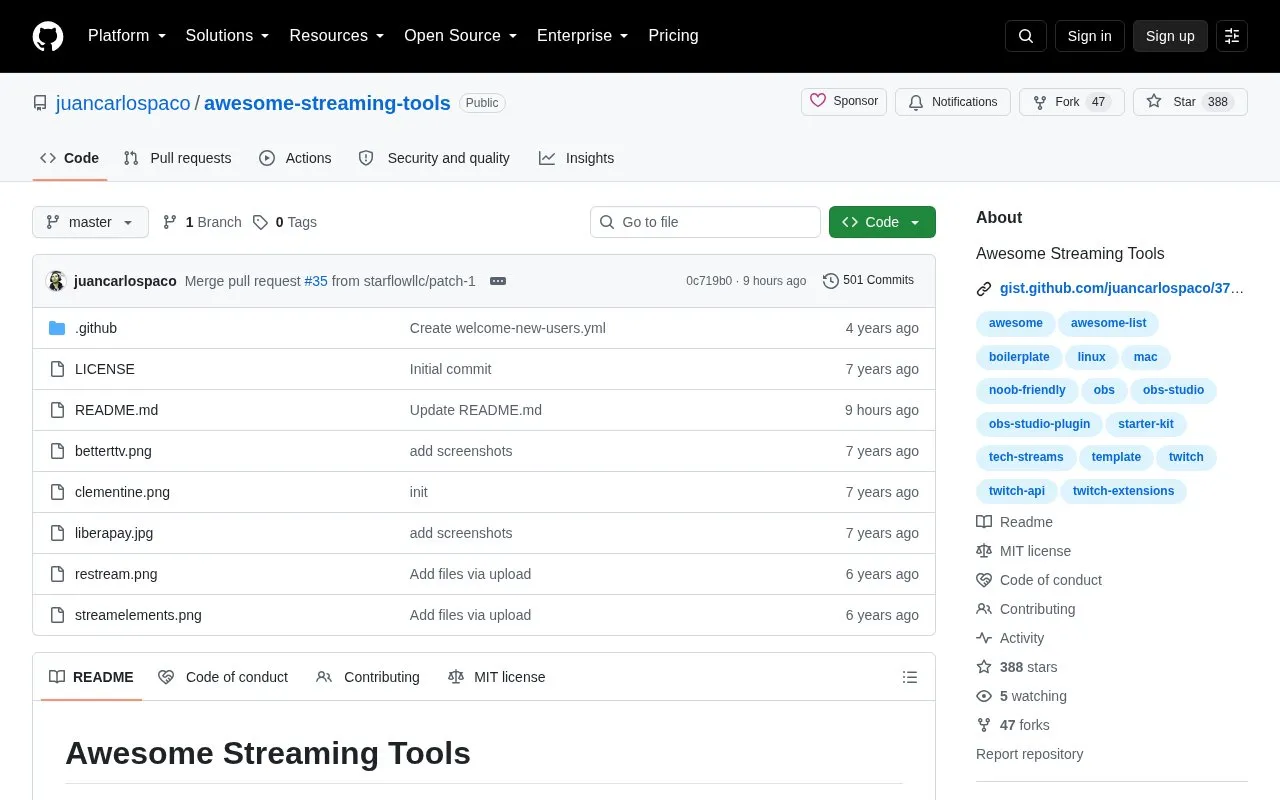Open the appearance settings icon in header

[1232, 36]
